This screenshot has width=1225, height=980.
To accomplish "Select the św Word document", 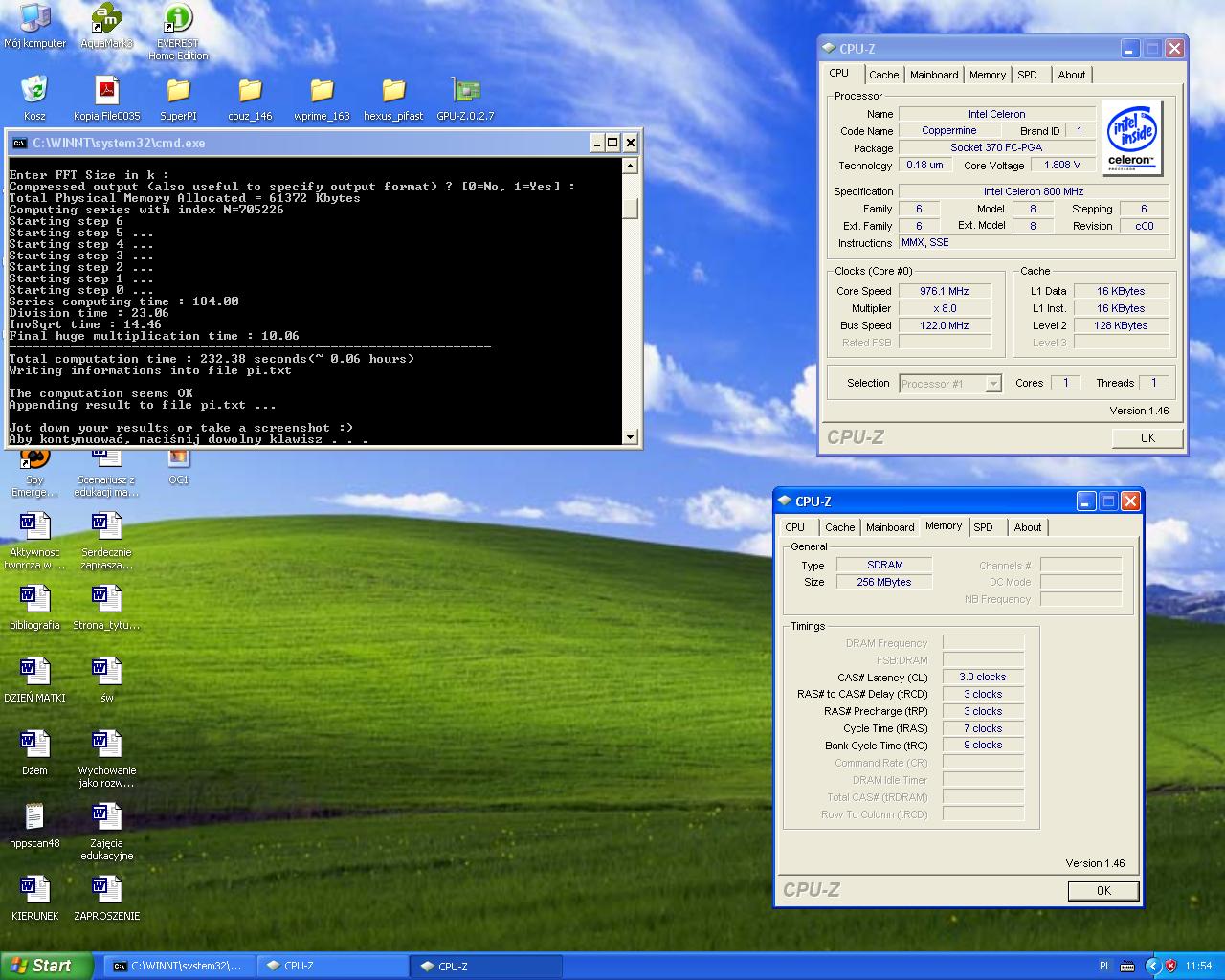I will pos(106,679).
